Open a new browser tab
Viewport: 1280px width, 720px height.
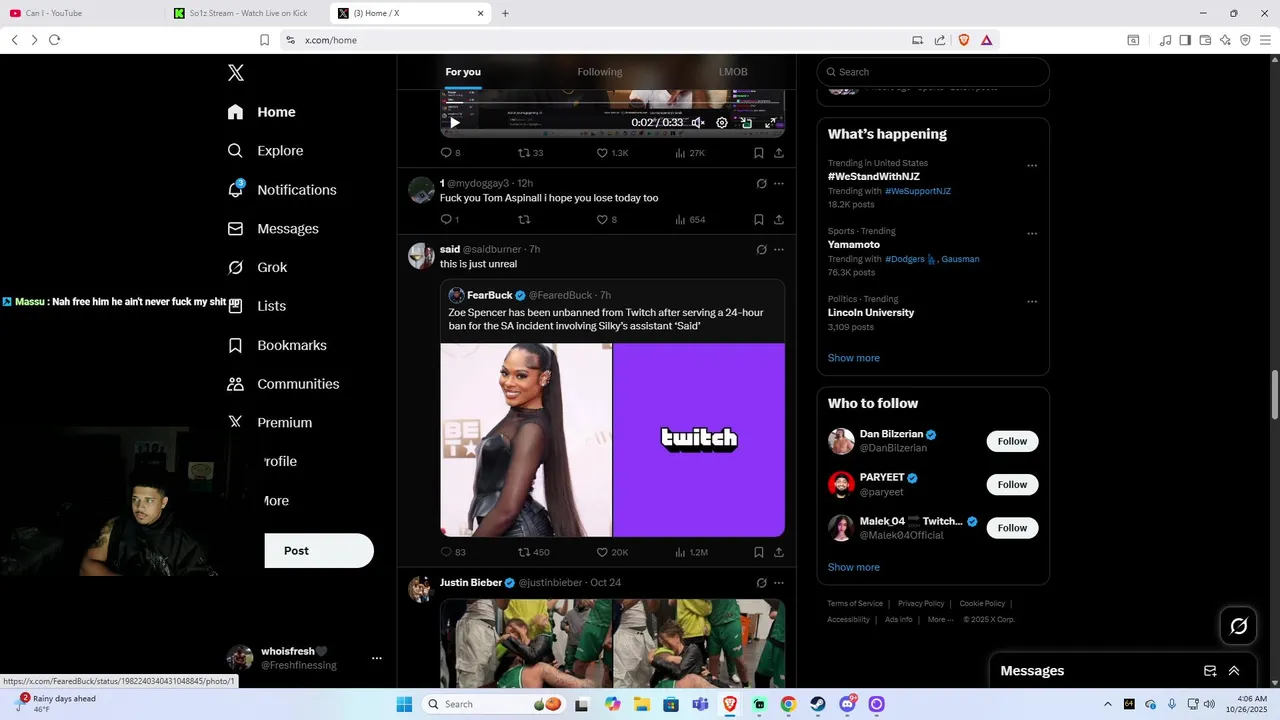coord(505,13)
